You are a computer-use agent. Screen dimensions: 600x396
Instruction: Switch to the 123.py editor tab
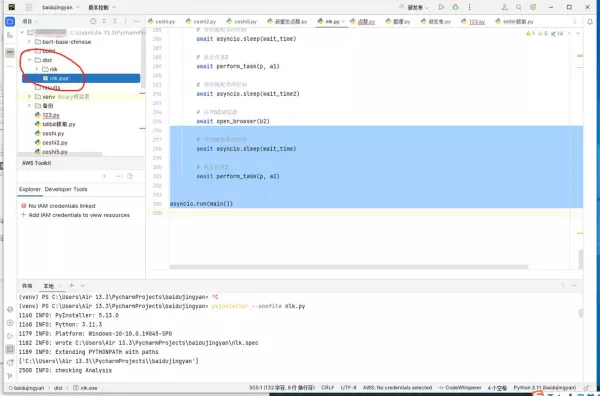pyautogui.click(x=473, y=21)
